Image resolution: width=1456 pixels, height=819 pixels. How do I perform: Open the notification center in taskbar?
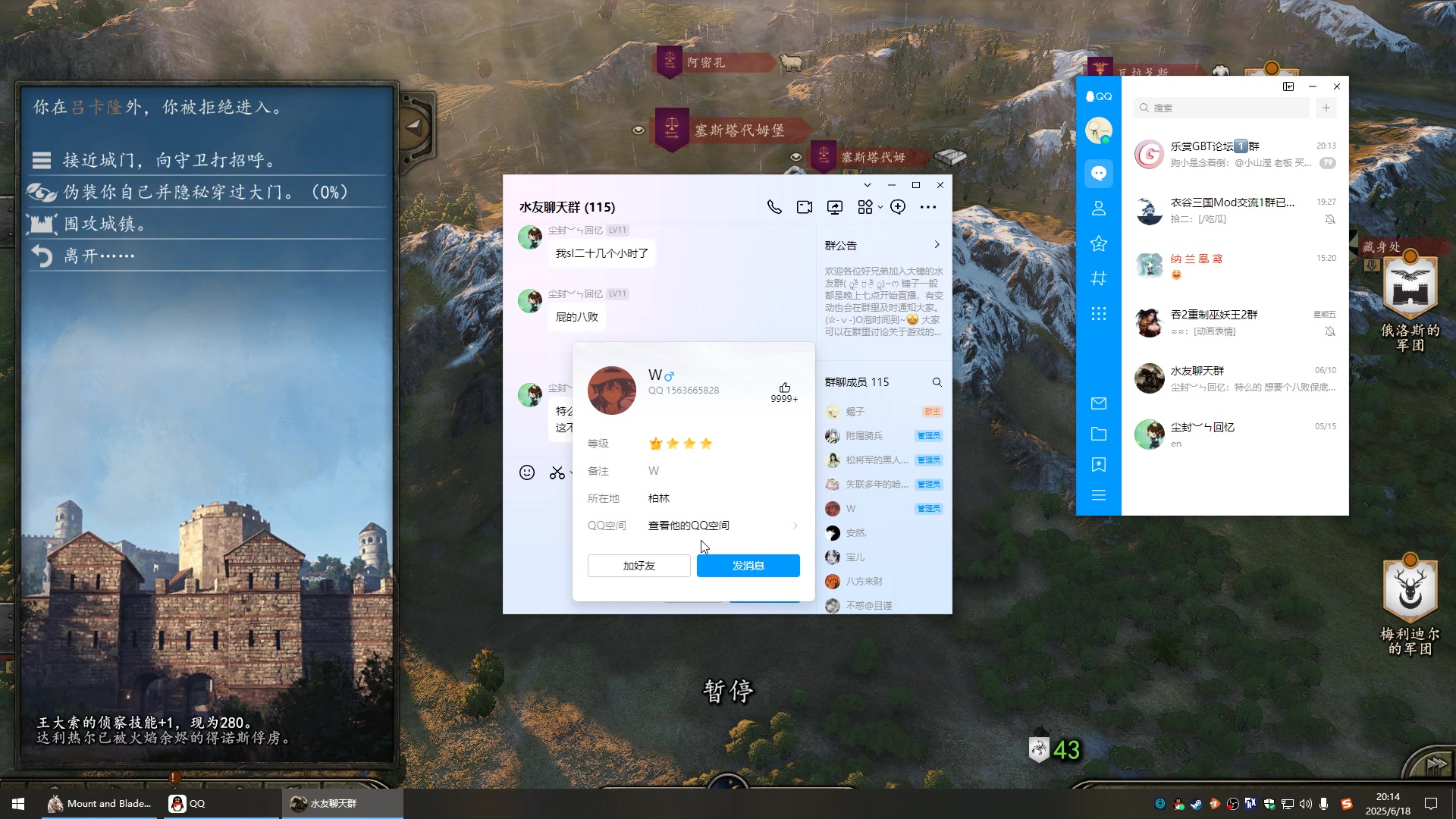[x=1431, y=804]
